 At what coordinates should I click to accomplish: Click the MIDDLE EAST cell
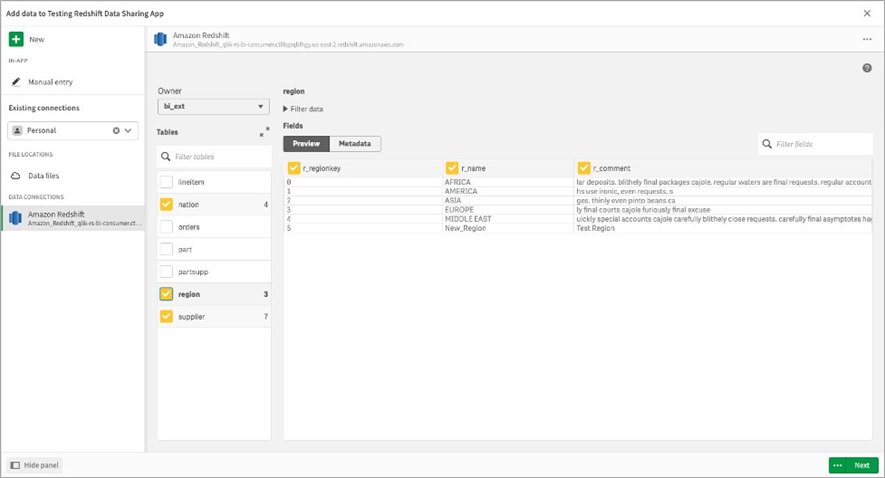468,218
